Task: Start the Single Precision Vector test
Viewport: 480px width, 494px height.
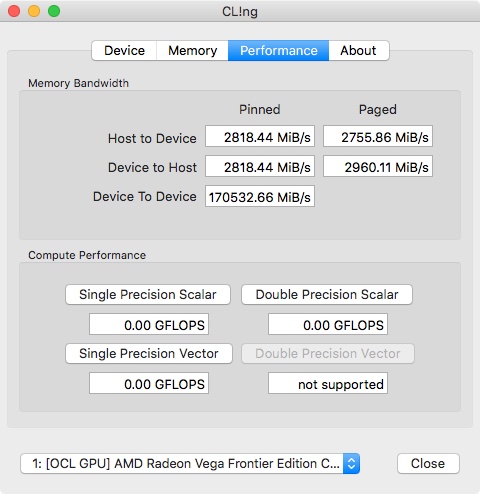Action: coord(149,353)
